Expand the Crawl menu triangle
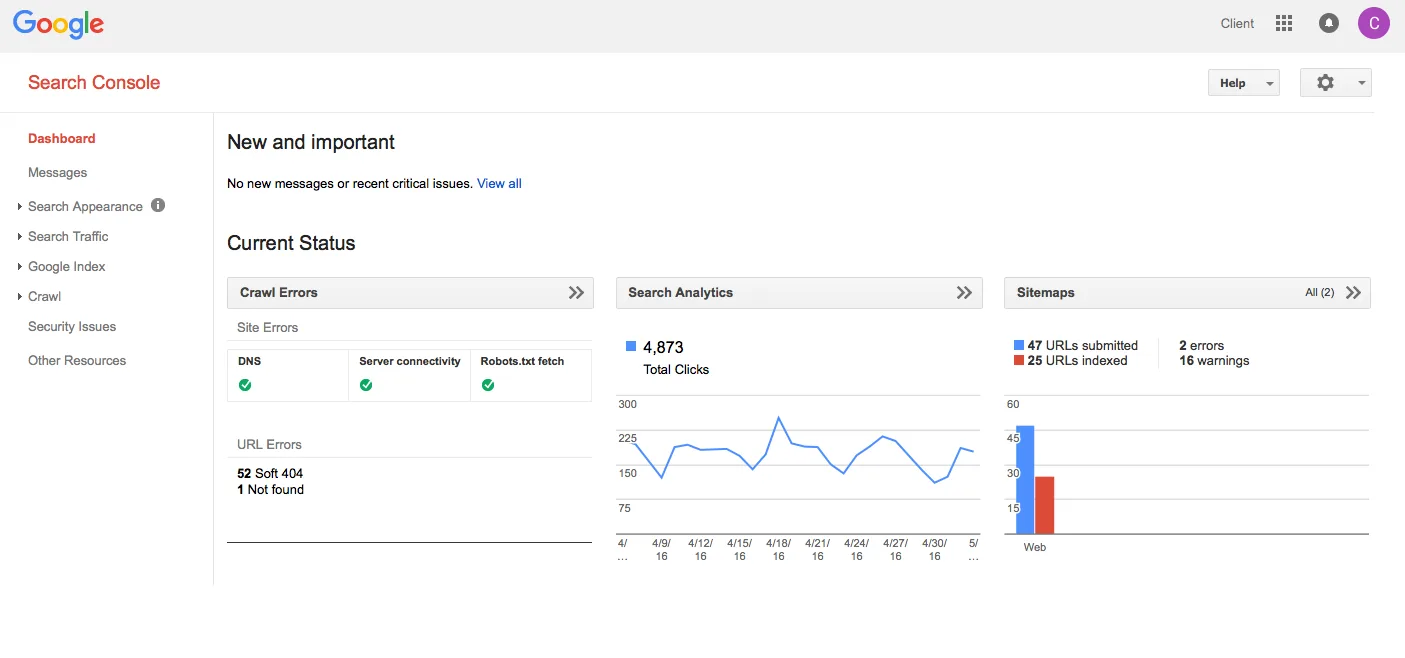This screenshot has height=658, width=1405. [x=20, y=297]
